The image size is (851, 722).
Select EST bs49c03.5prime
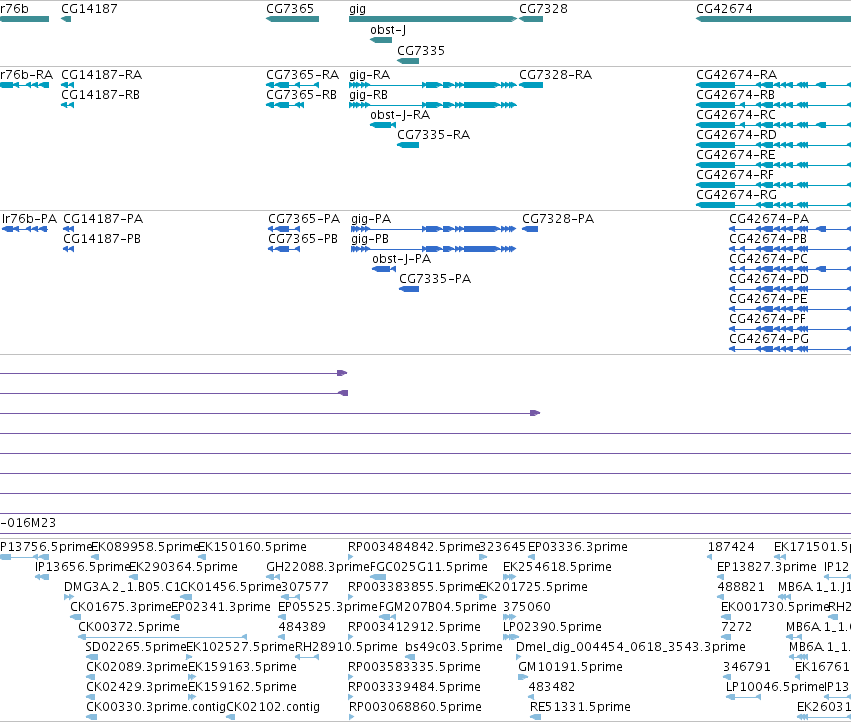pos(454,647)
